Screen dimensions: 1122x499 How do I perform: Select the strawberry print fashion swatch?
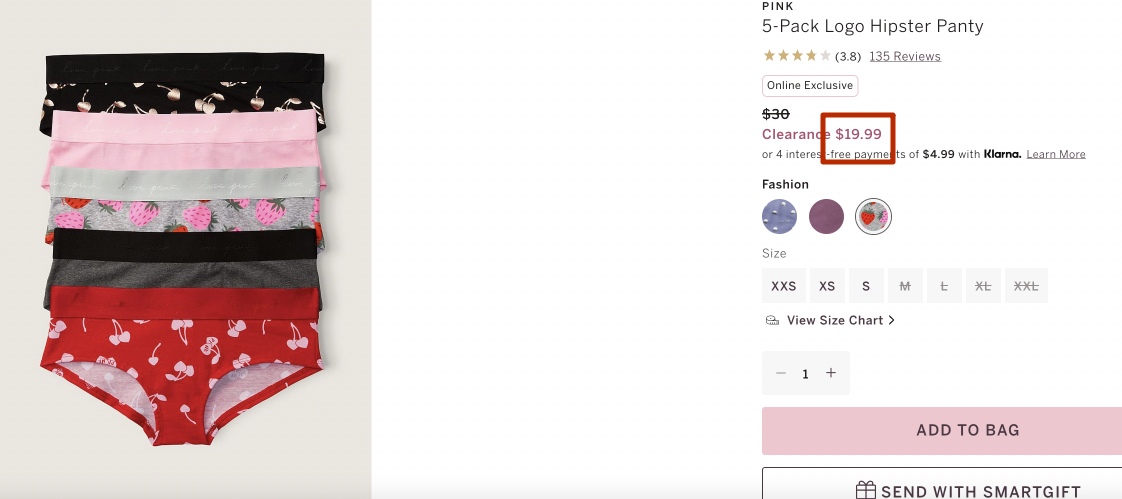(x=874, y=216)
